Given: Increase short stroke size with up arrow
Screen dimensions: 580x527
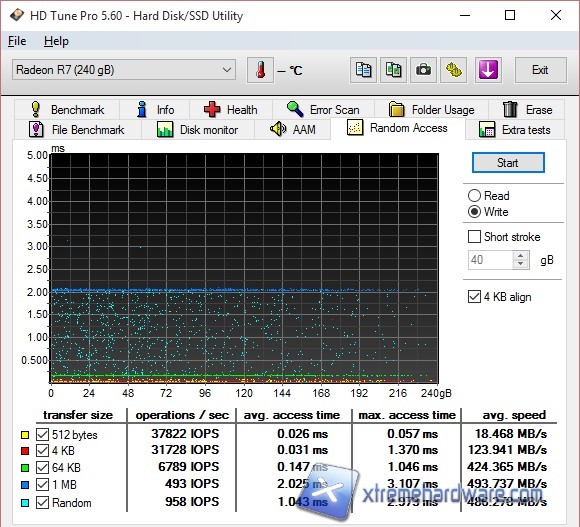Looking at the screenshot, I should pos(521,255).
